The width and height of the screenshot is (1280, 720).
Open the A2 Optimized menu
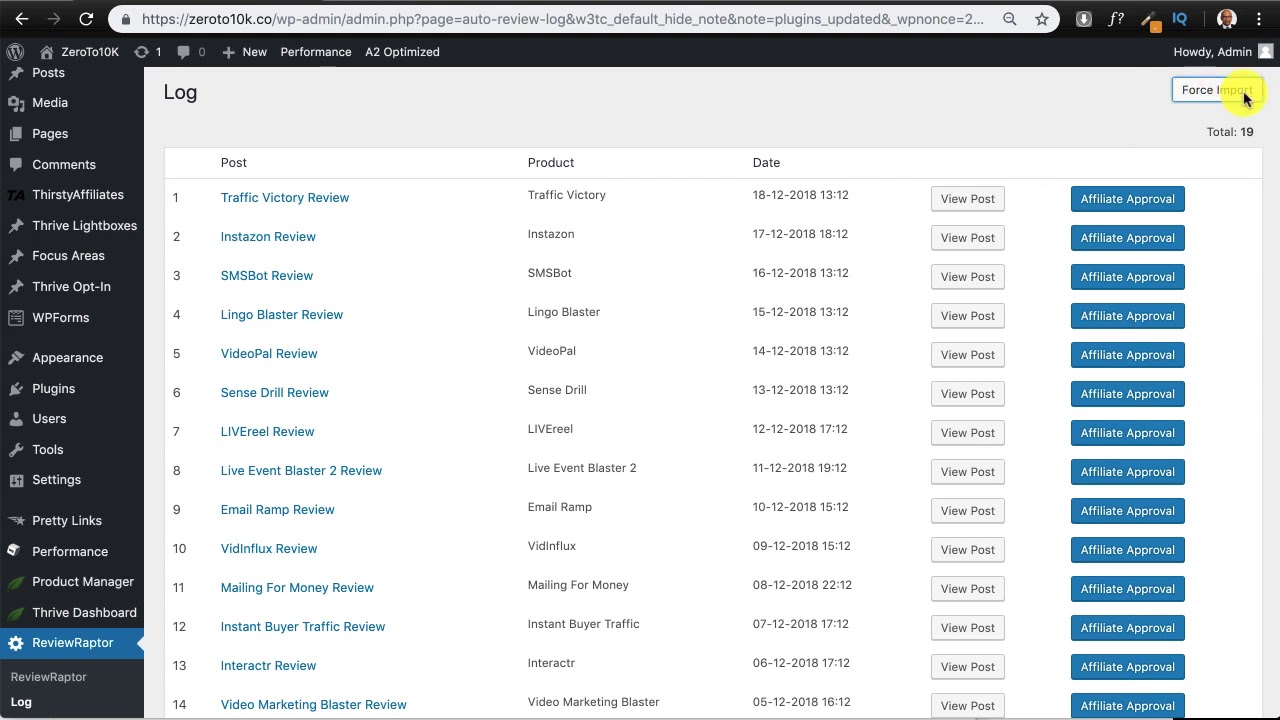click(402, 52)
